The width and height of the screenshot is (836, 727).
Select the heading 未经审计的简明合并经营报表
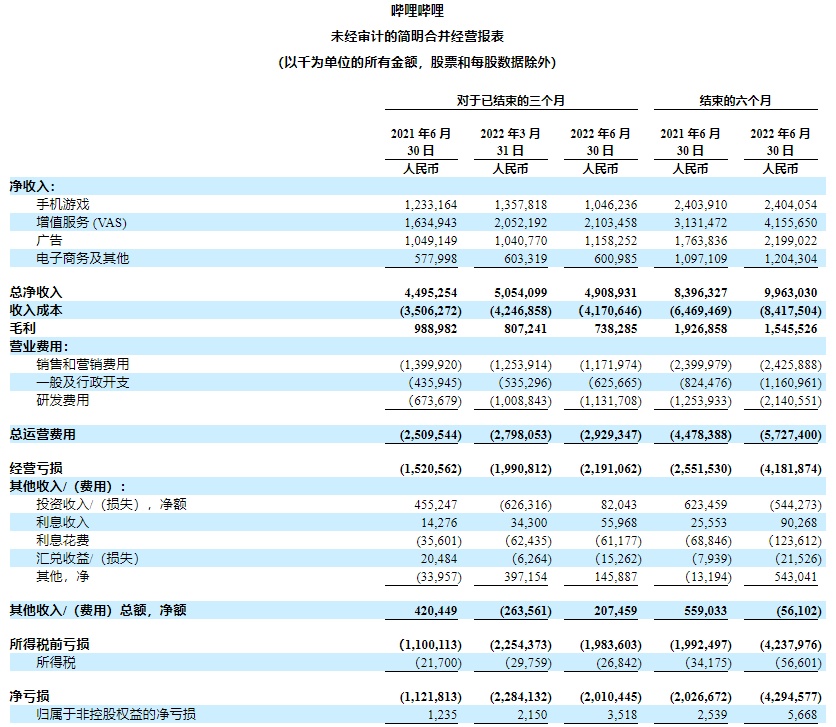pos(417,36)
